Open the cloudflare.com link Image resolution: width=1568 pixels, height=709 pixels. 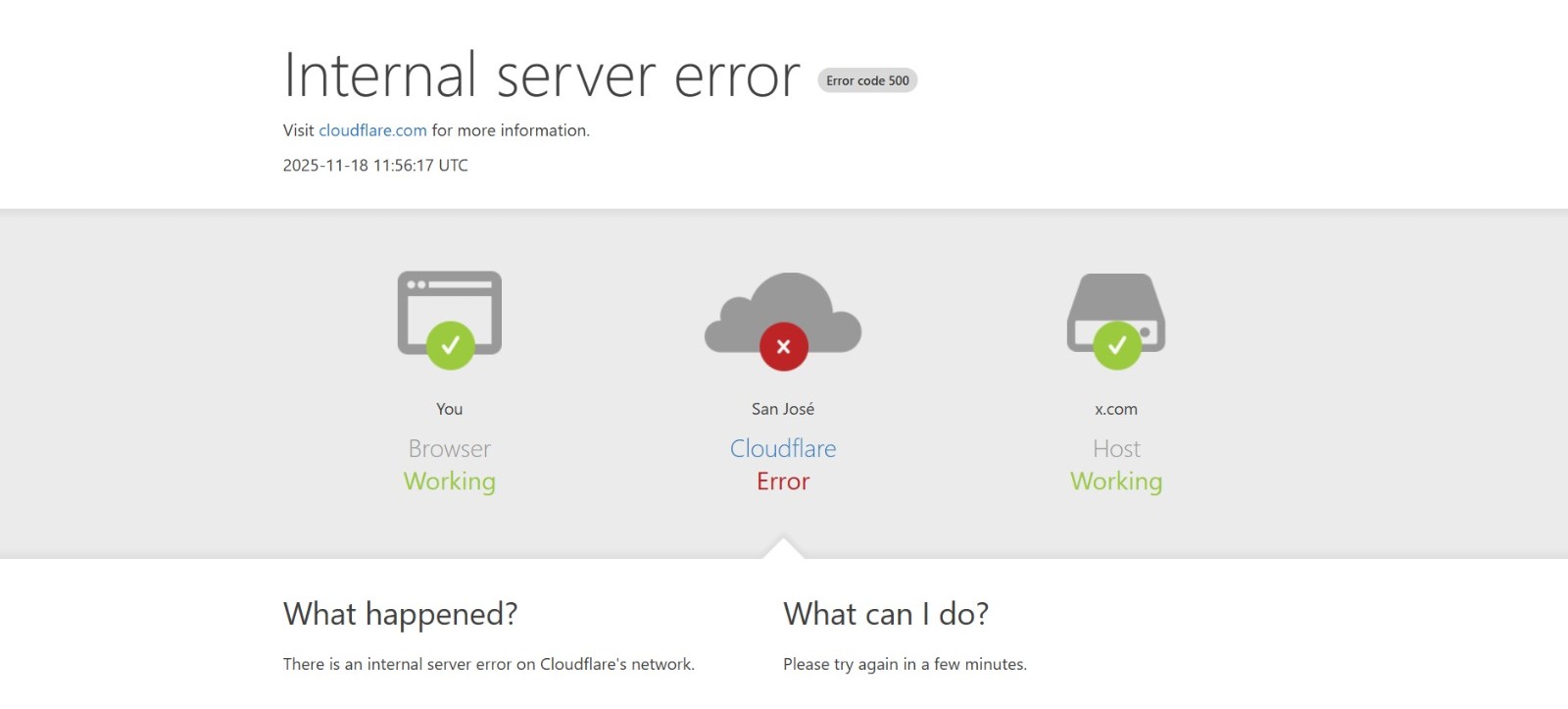point(372,130)
